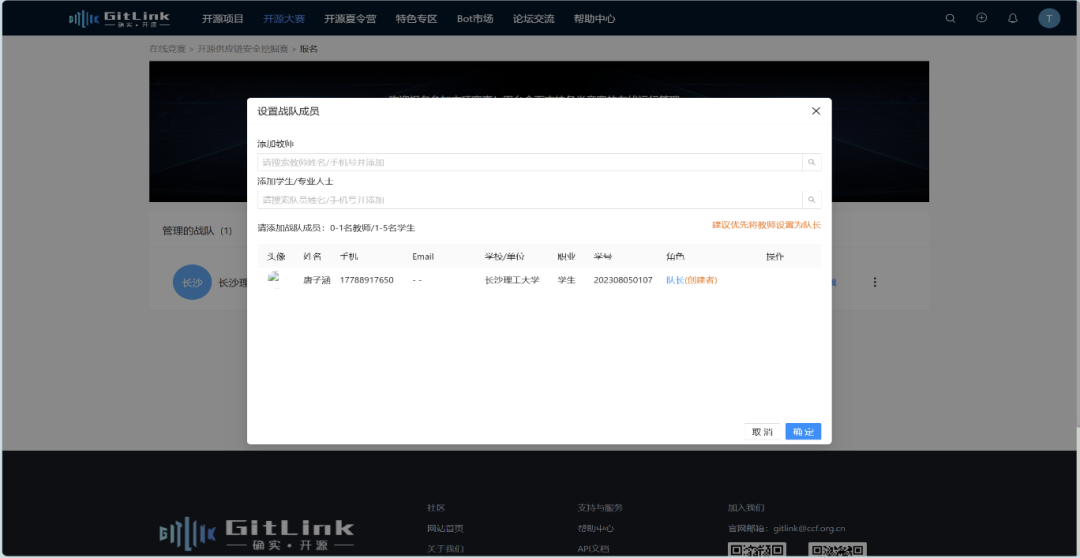The image size is (1080, 558).
Task: Click the search icon in 添加学生/专业人士 field
Action: click(811, 200)
